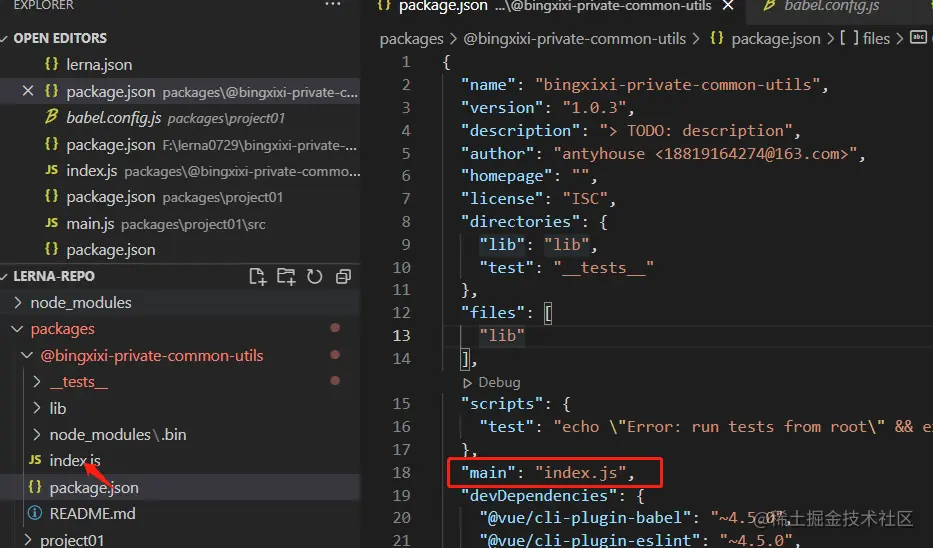Click line number 13 in gutter
Viewport: 933px width, 548px height.
(x=402, y=336)
